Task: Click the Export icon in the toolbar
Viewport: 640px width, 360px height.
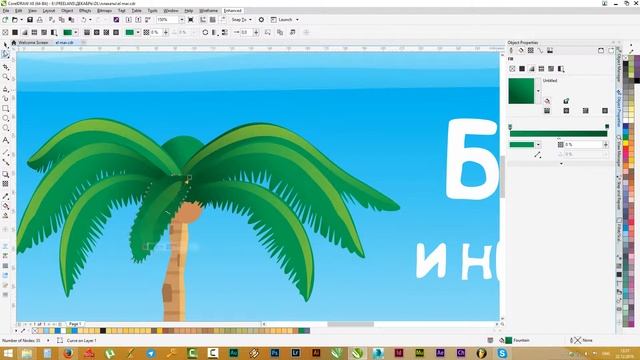Action: (138, 20)
